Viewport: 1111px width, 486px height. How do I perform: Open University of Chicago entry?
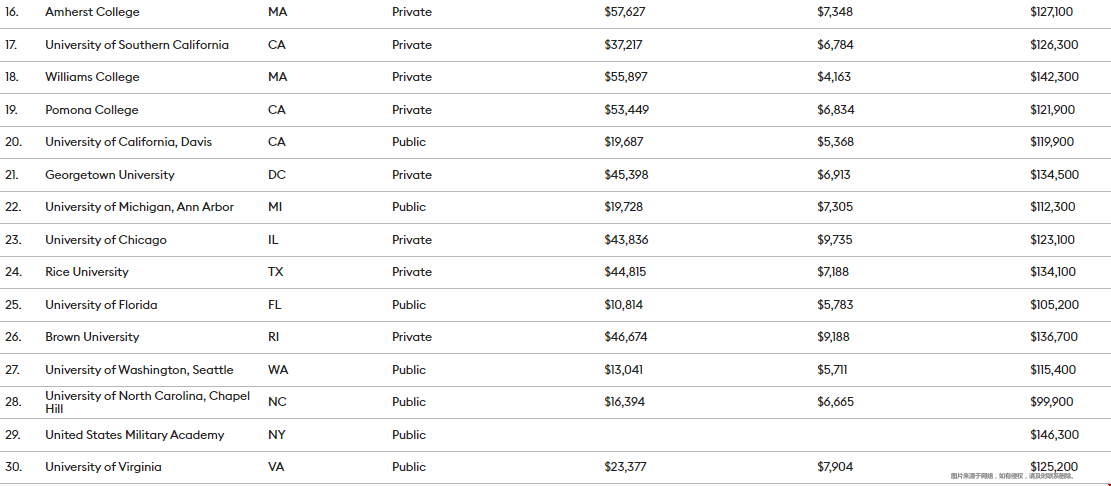coord(106,240)
